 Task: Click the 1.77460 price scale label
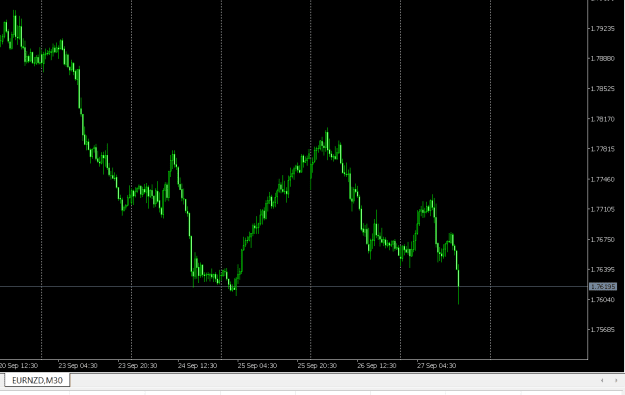pyautogui.click(x=603, y=180)
